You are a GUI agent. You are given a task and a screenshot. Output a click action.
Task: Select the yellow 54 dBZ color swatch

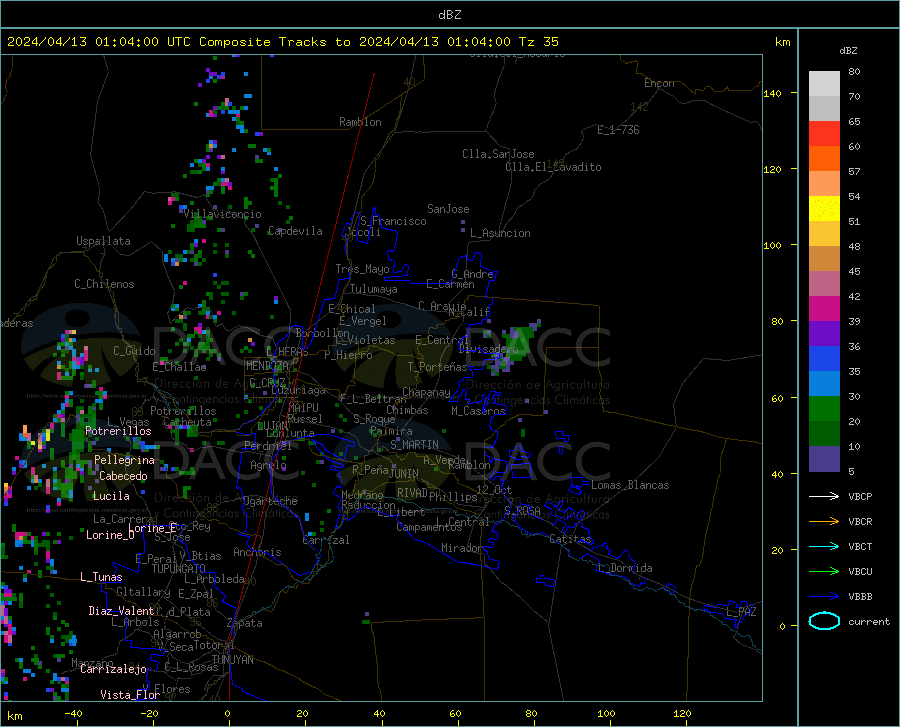tap(824, 208)
